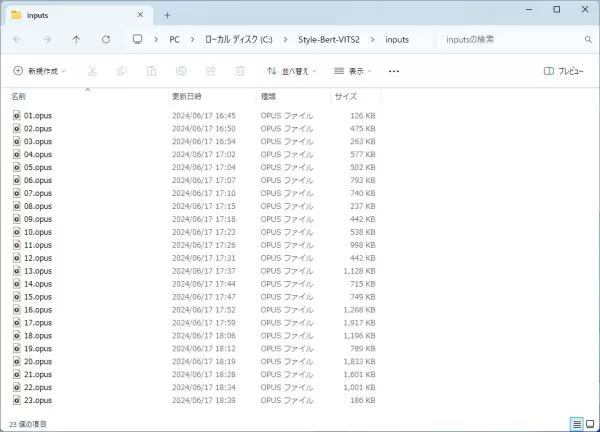Expand chevron after the PC monitor icon

156,39
